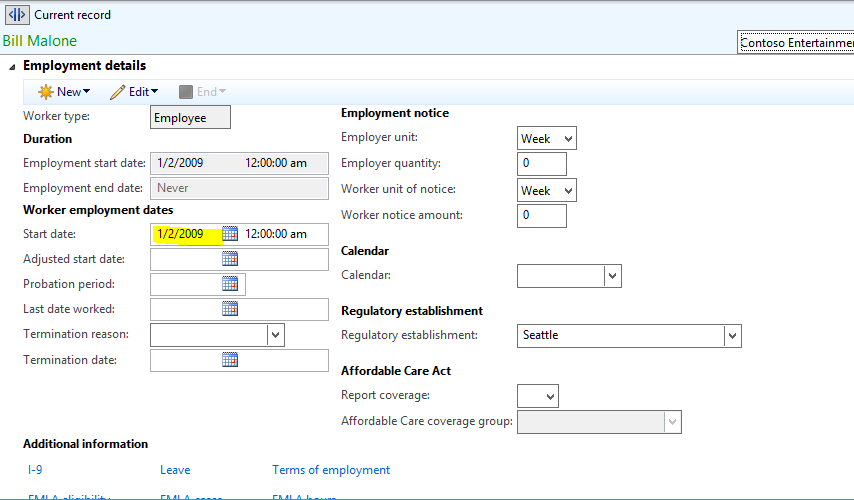The image size is (854, 500).
Task: Open calendar picker for Adjusted start date
Action: pos(230,259)
